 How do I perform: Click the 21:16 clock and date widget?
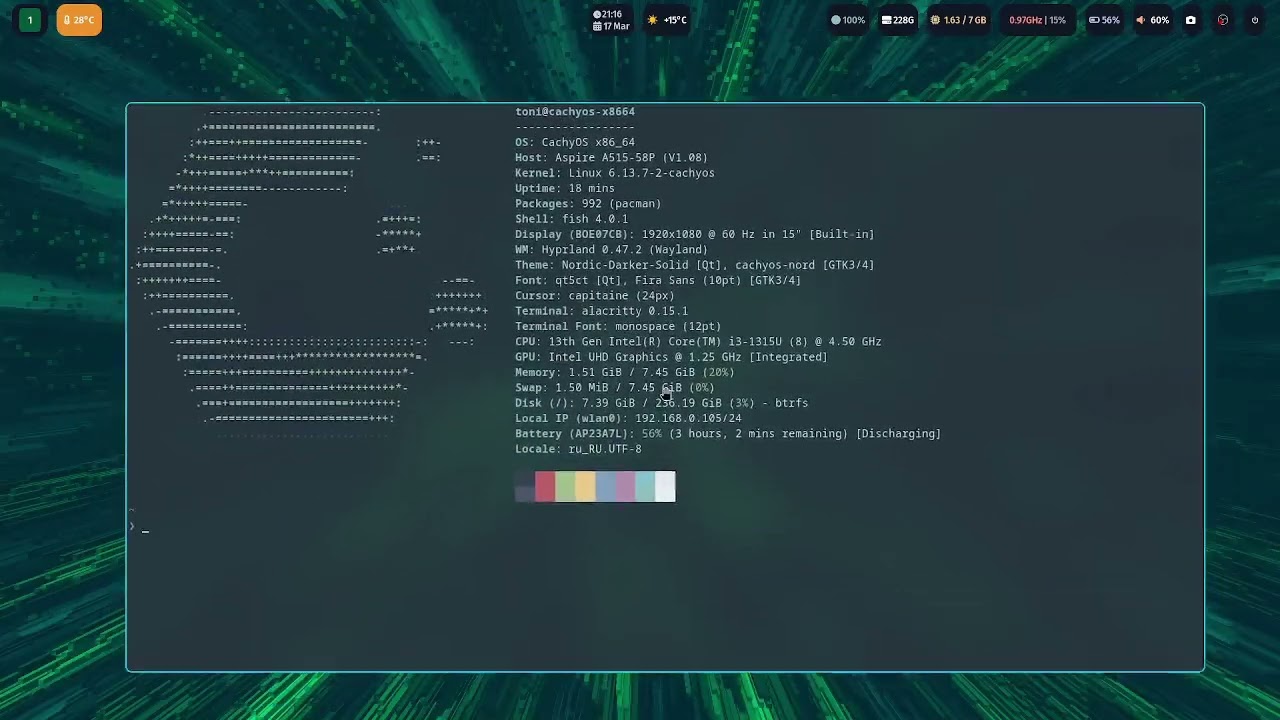coord(611,20)
